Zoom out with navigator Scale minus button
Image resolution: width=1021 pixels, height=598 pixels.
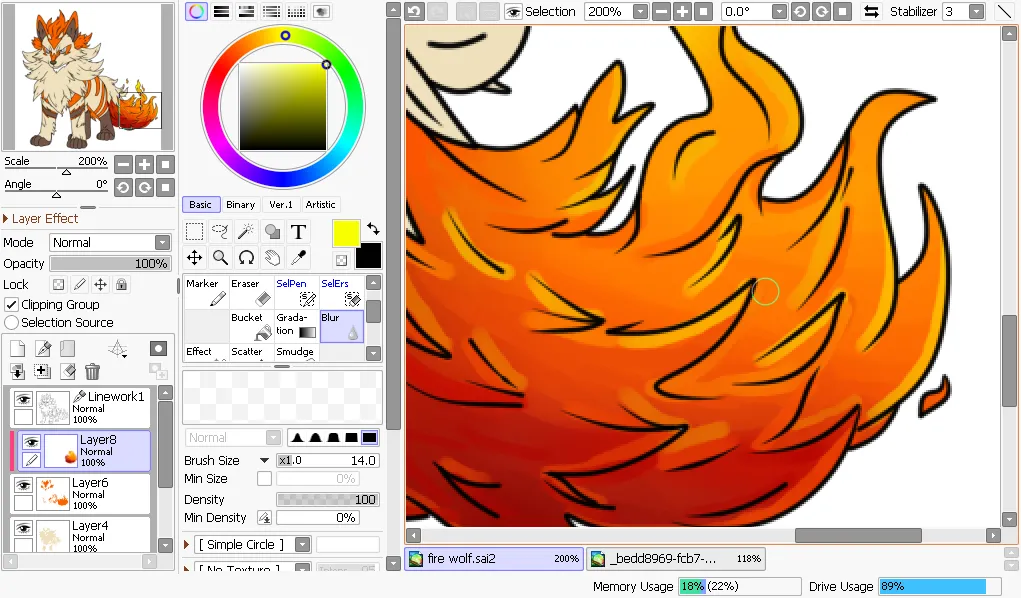[x=123, y=165]
